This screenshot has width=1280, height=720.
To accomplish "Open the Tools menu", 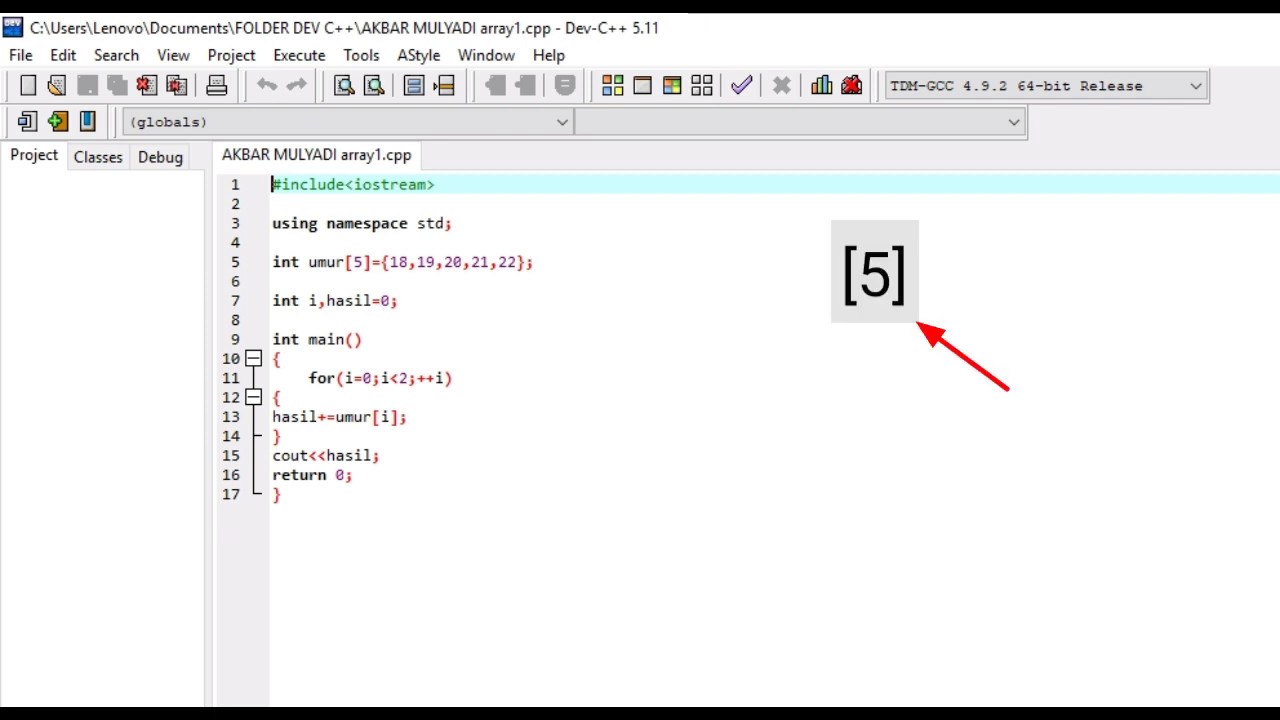I will 361,55.
